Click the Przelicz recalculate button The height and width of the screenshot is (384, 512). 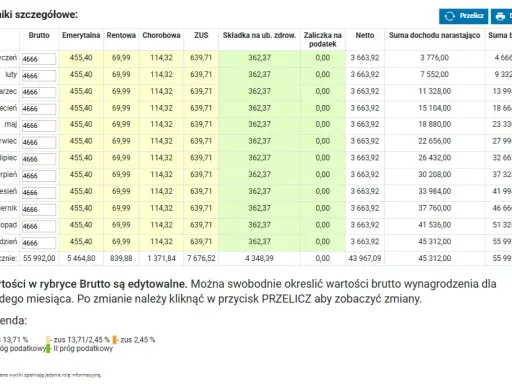pos(463,16)
